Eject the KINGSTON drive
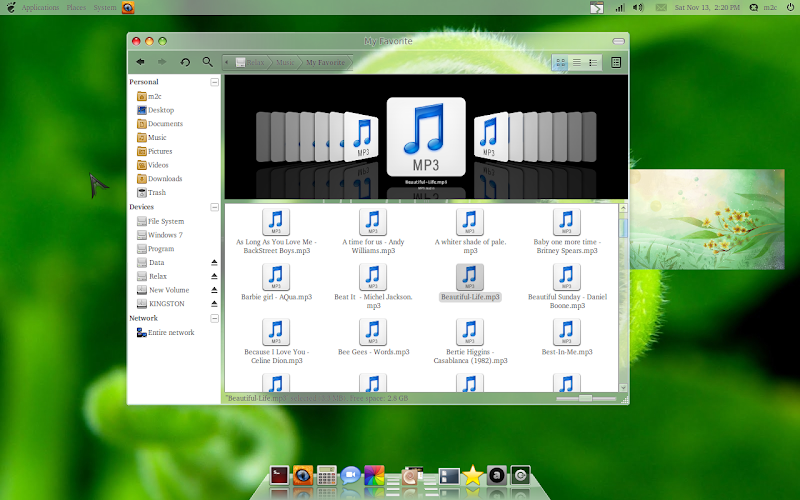 tap(214, 304)
